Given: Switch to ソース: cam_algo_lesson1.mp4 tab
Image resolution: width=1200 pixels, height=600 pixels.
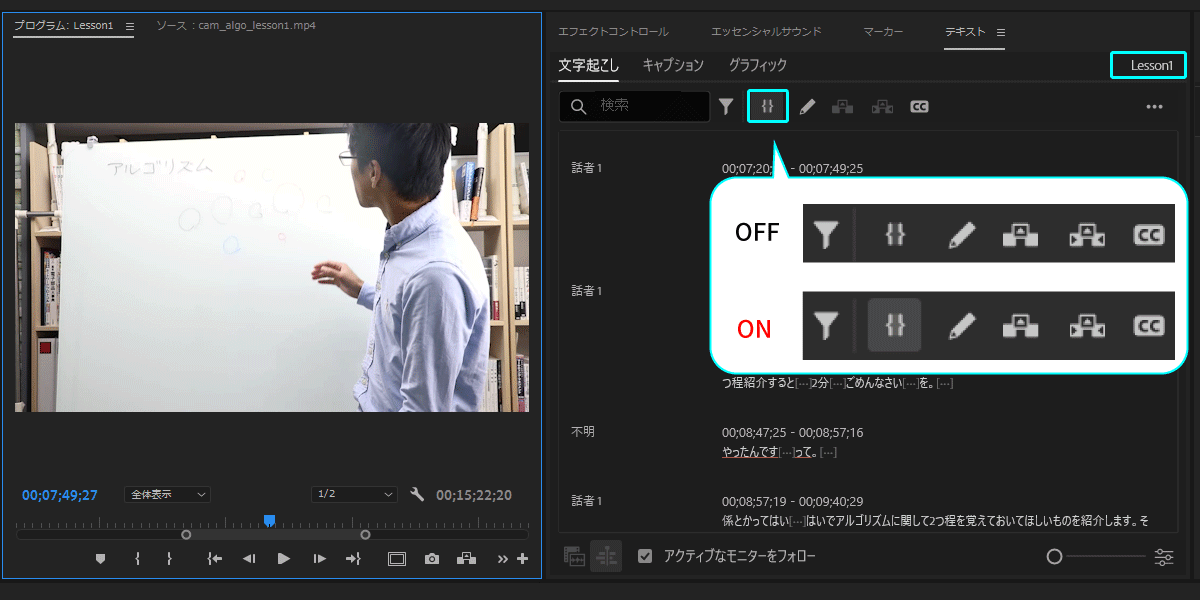Looking at the screenshot, I should click(x=236, y=26).
